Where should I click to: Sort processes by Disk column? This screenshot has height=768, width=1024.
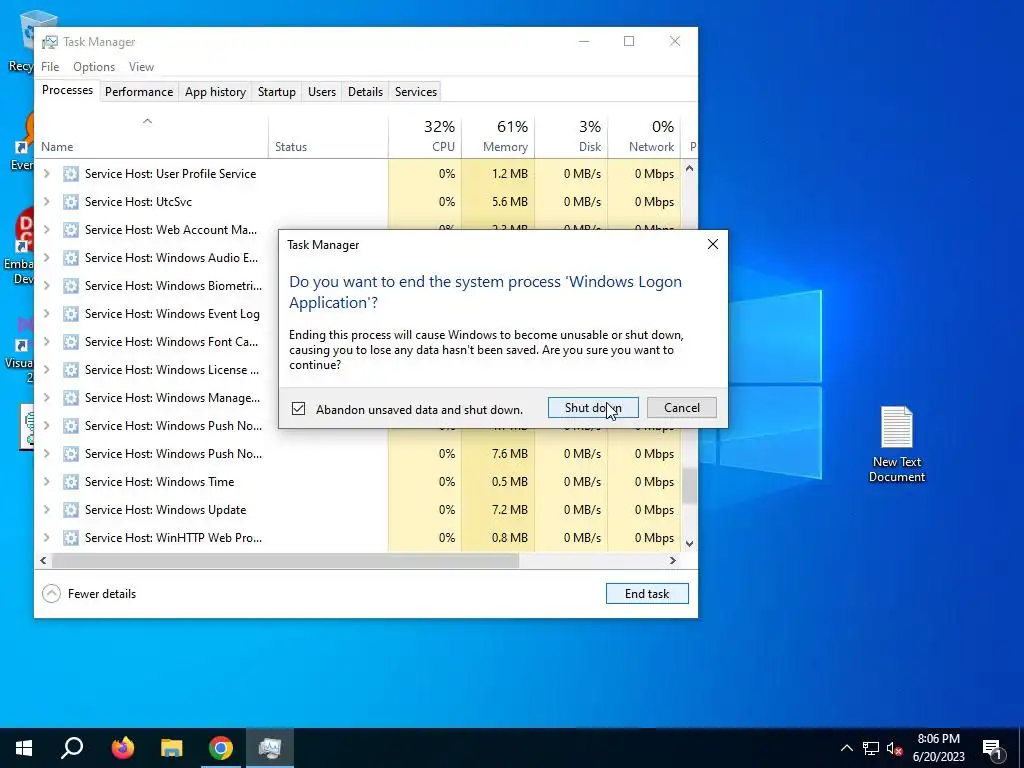click(571, 136)
